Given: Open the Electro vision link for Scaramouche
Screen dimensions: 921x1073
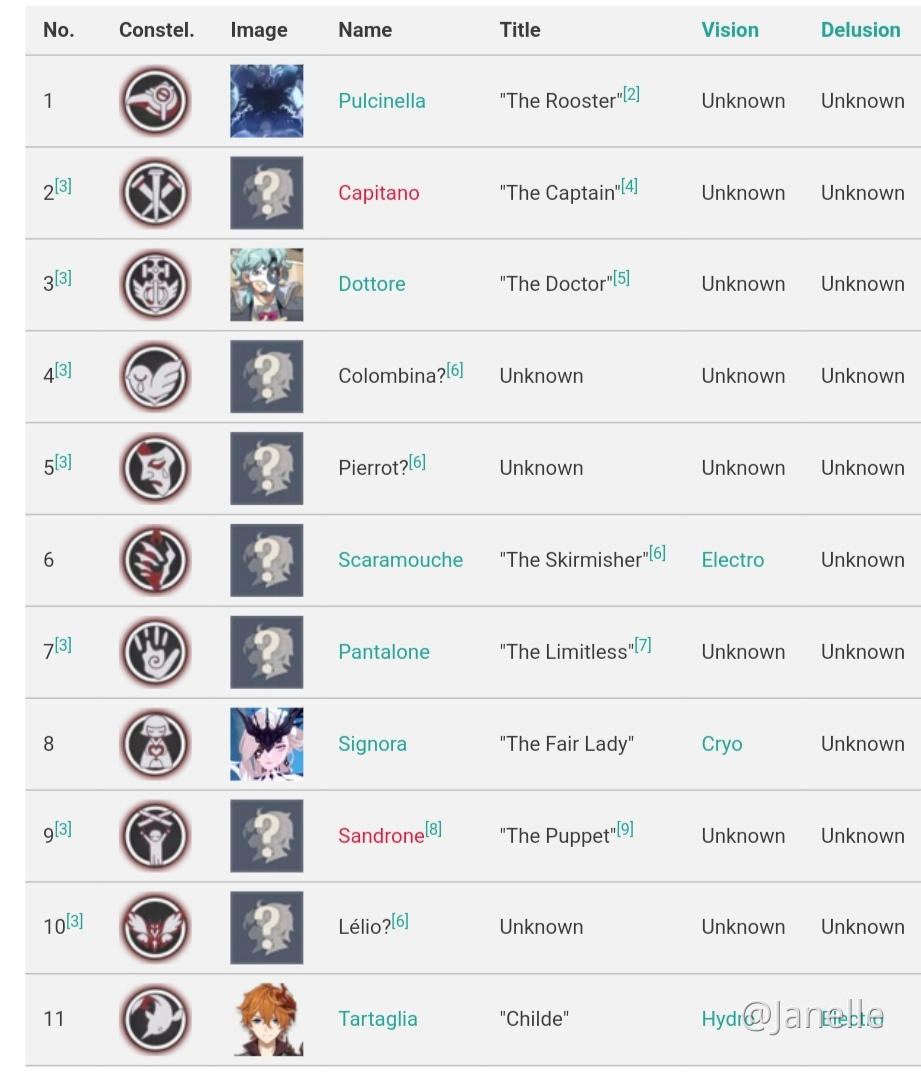Looking at the screenshot, I should [x=733, y=560].
